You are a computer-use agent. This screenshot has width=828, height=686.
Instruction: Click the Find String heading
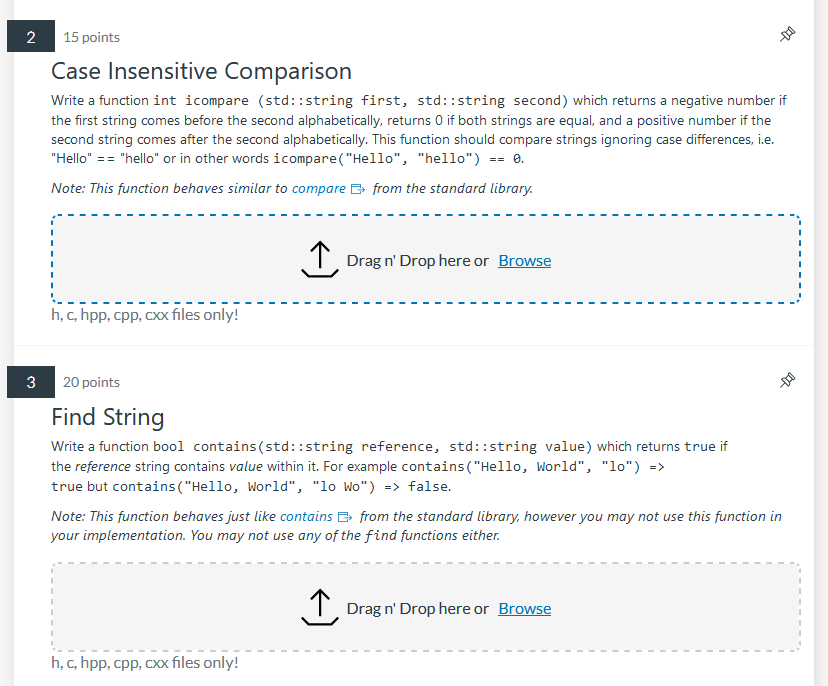click(107, 417)
